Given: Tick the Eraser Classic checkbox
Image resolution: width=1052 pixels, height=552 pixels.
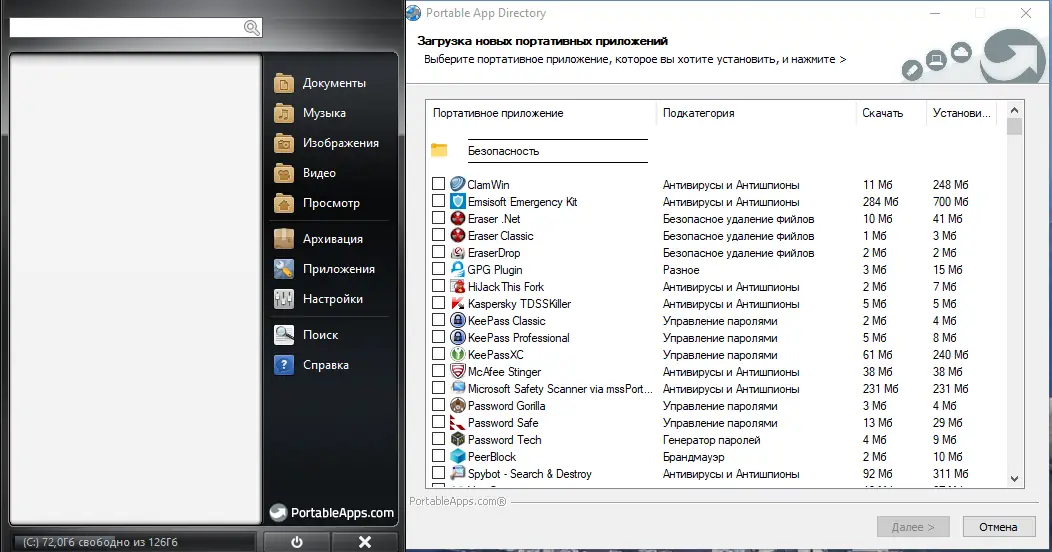Looking at the screenshot, I should pyautogui.click(x=438, y=235).
